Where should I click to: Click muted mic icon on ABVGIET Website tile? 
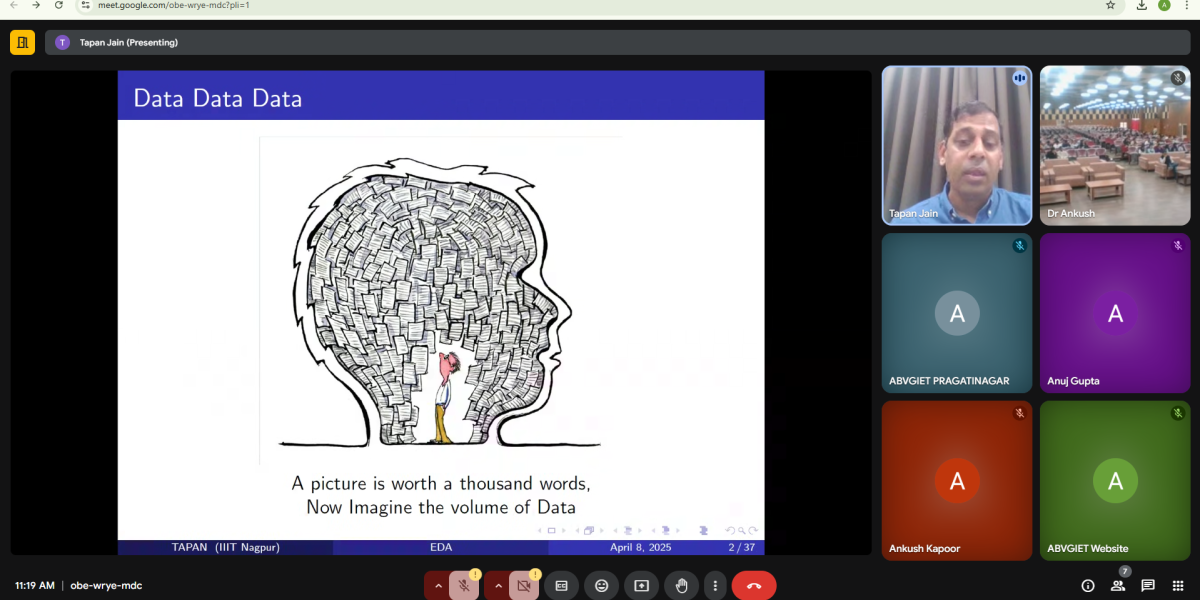(1177, 413)
